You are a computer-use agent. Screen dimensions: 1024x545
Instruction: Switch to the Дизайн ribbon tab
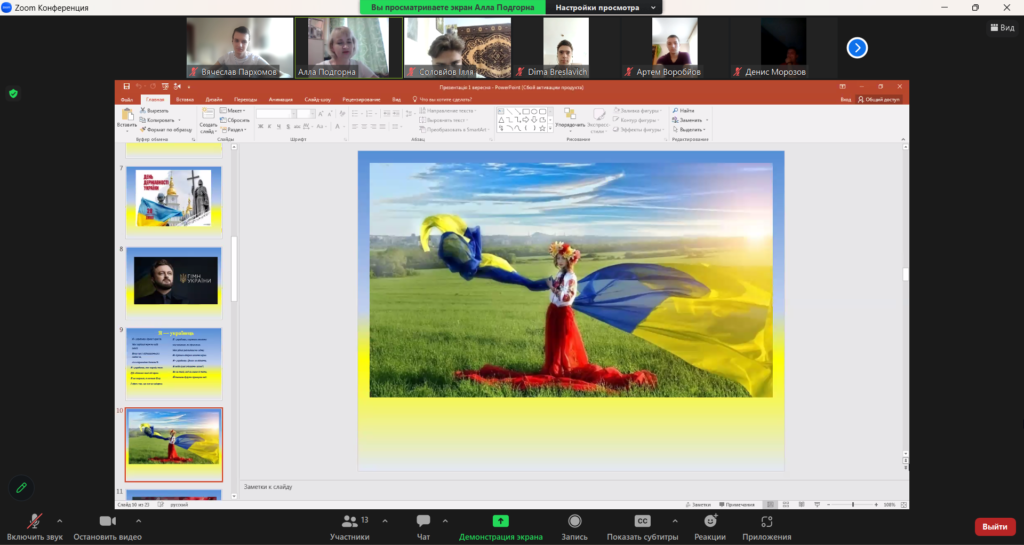tap(214, 100)
